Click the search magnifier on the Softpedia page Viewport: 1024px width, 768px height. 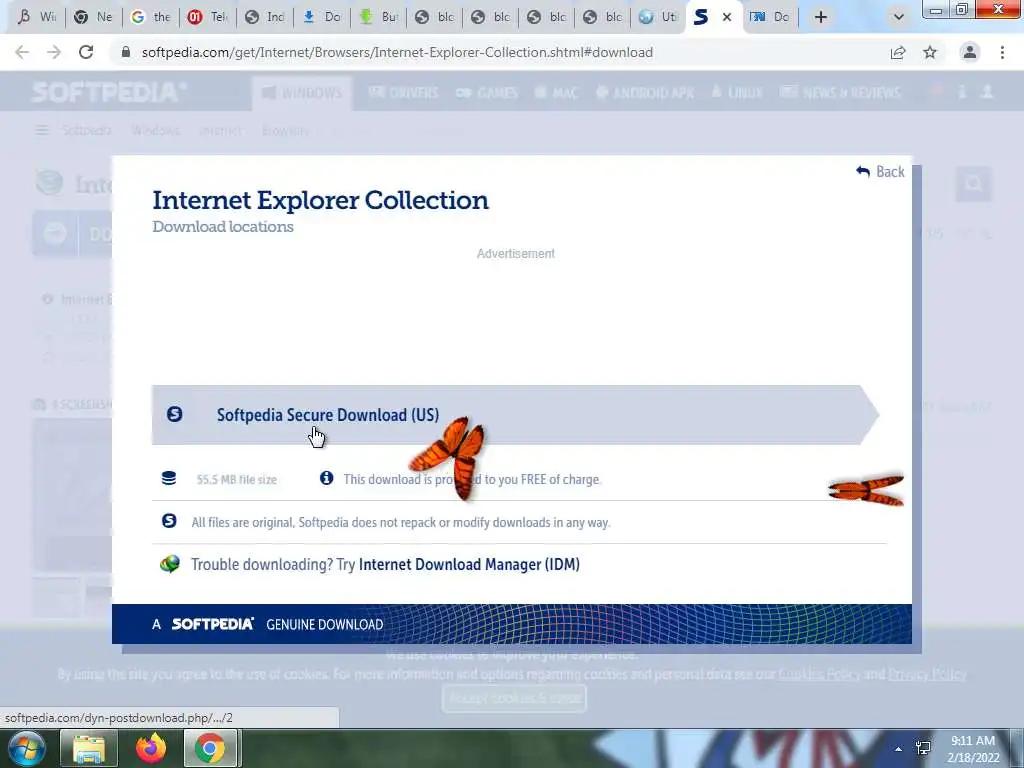point(974,184)
